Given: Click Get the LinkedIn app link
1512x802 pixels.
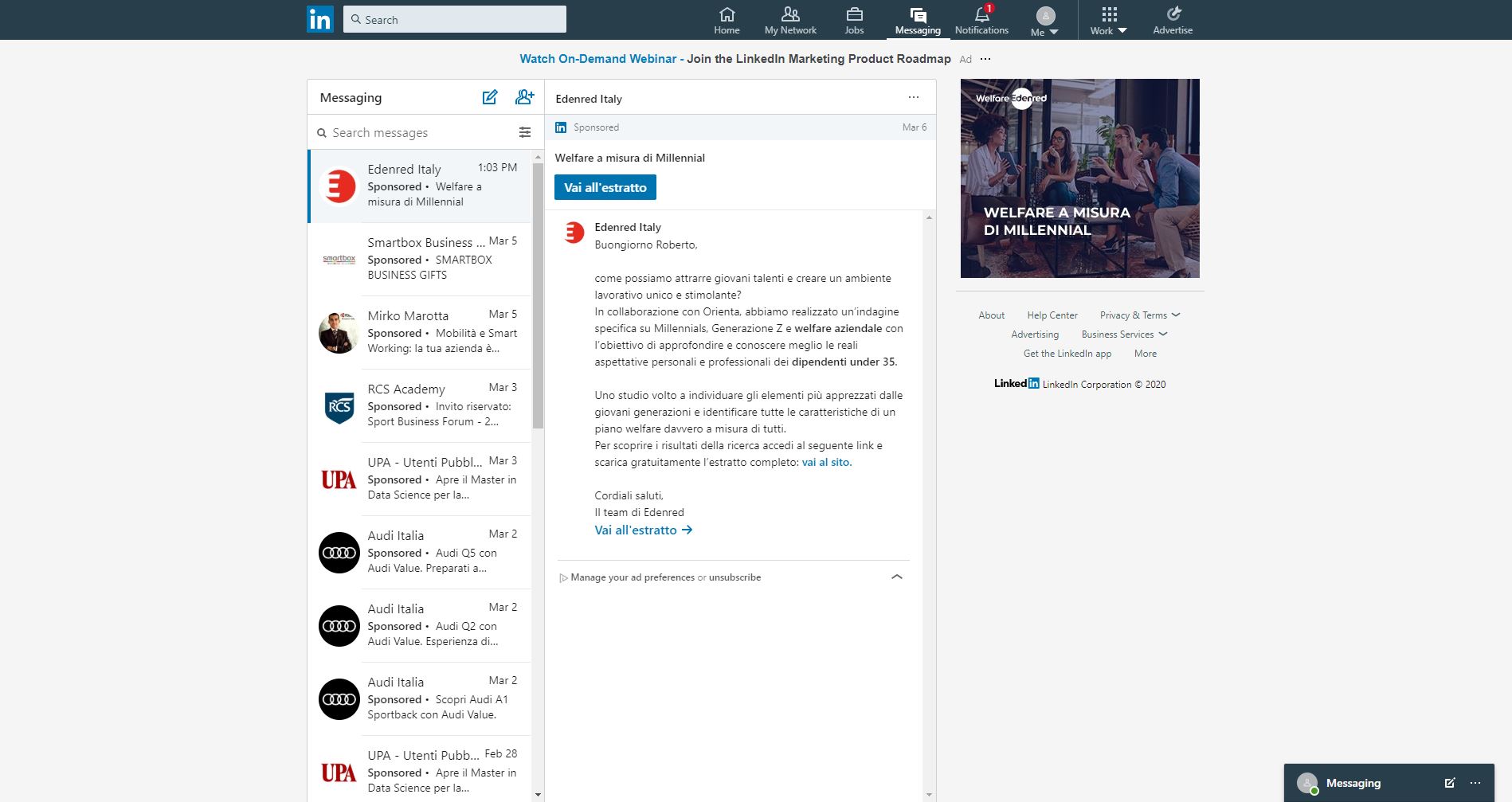Looking at the screenshot, I should [1067, 354].
